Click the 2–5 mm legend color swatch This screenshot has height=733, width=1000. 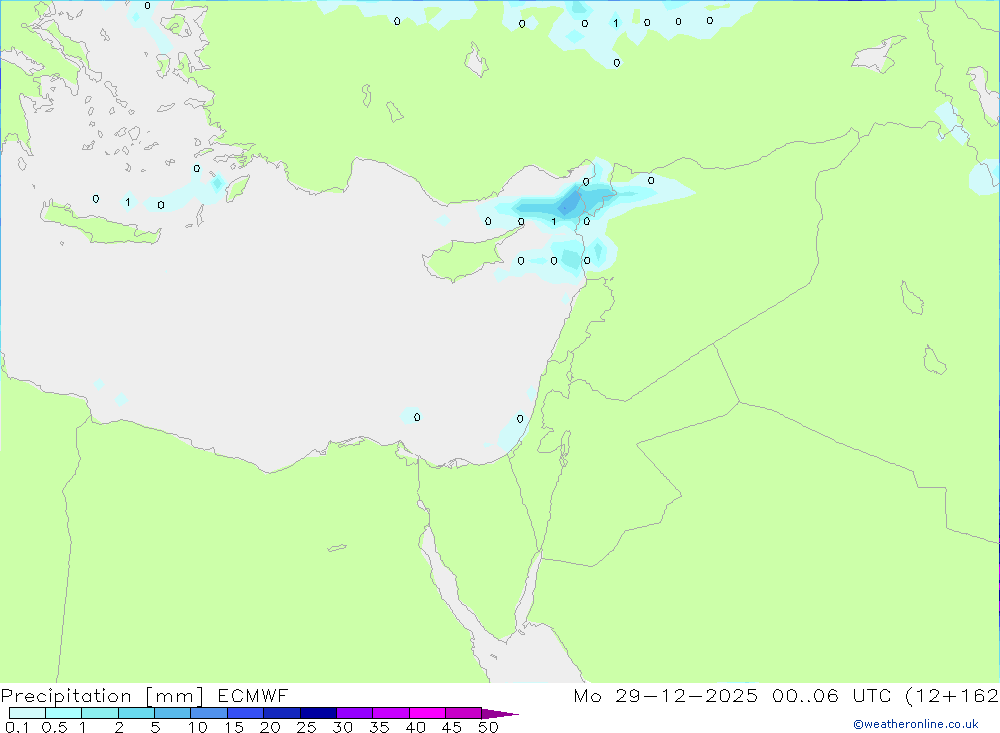136,713
